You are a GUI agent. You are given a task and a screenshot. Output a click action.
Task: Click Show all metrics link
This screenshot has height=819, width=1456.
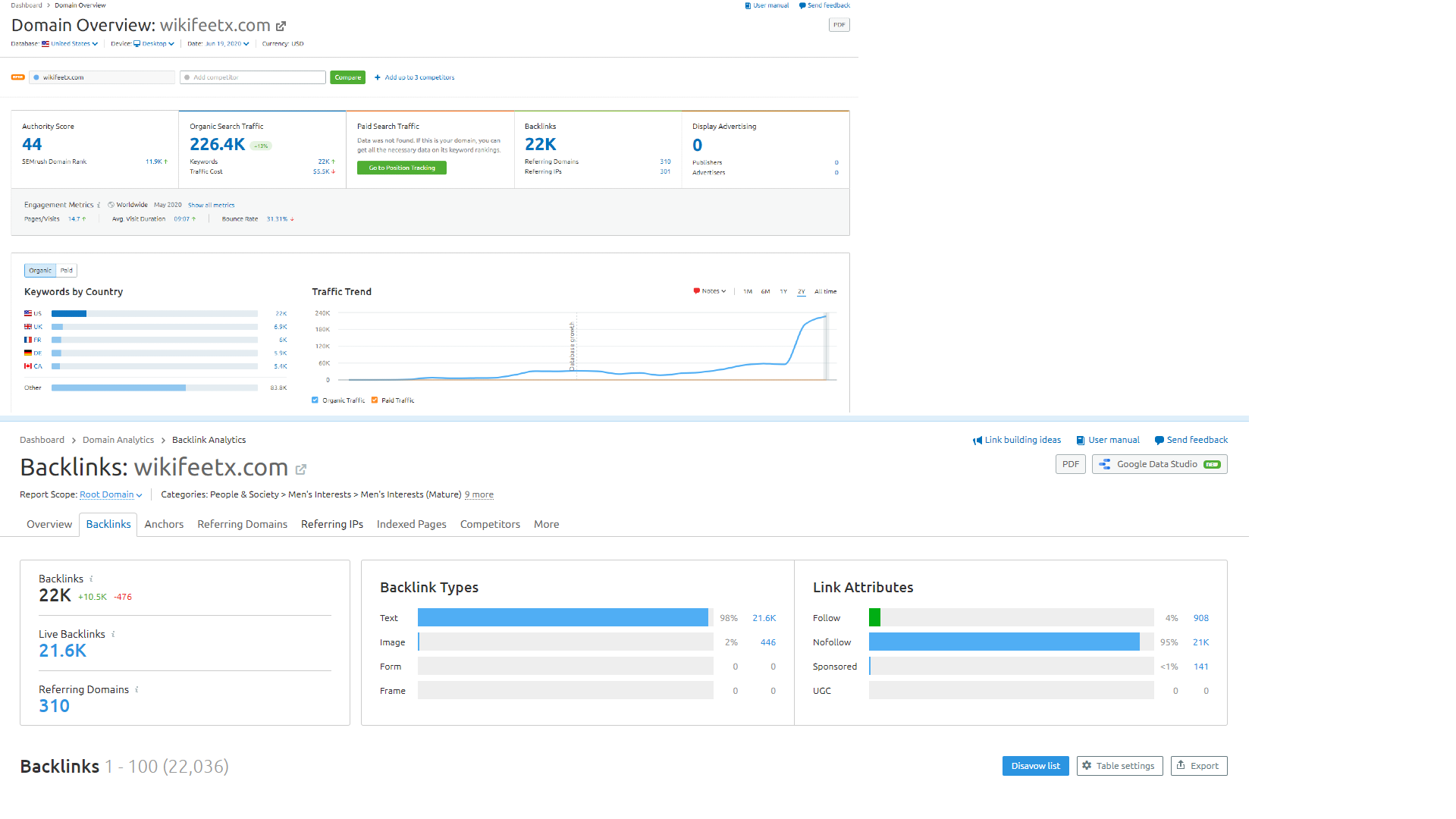[212, 206]
